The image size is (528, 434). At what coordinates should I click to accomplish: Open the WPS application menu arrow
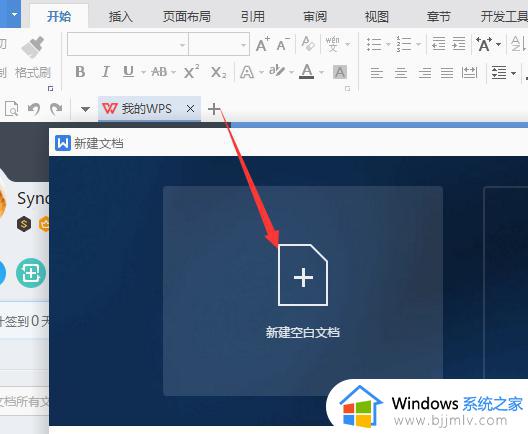(x=14, y=14)
